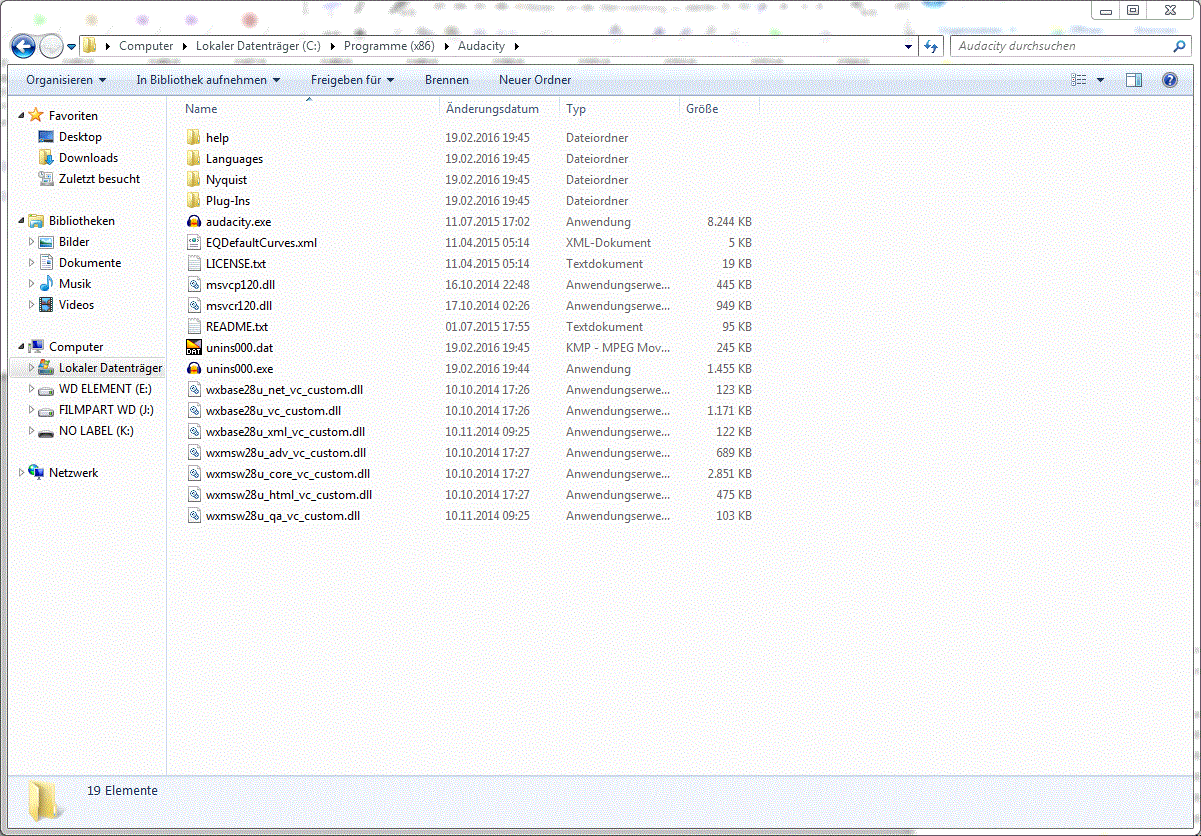
Task: Select Netzwerk in the navigation pane
Action: coord(73,473)
